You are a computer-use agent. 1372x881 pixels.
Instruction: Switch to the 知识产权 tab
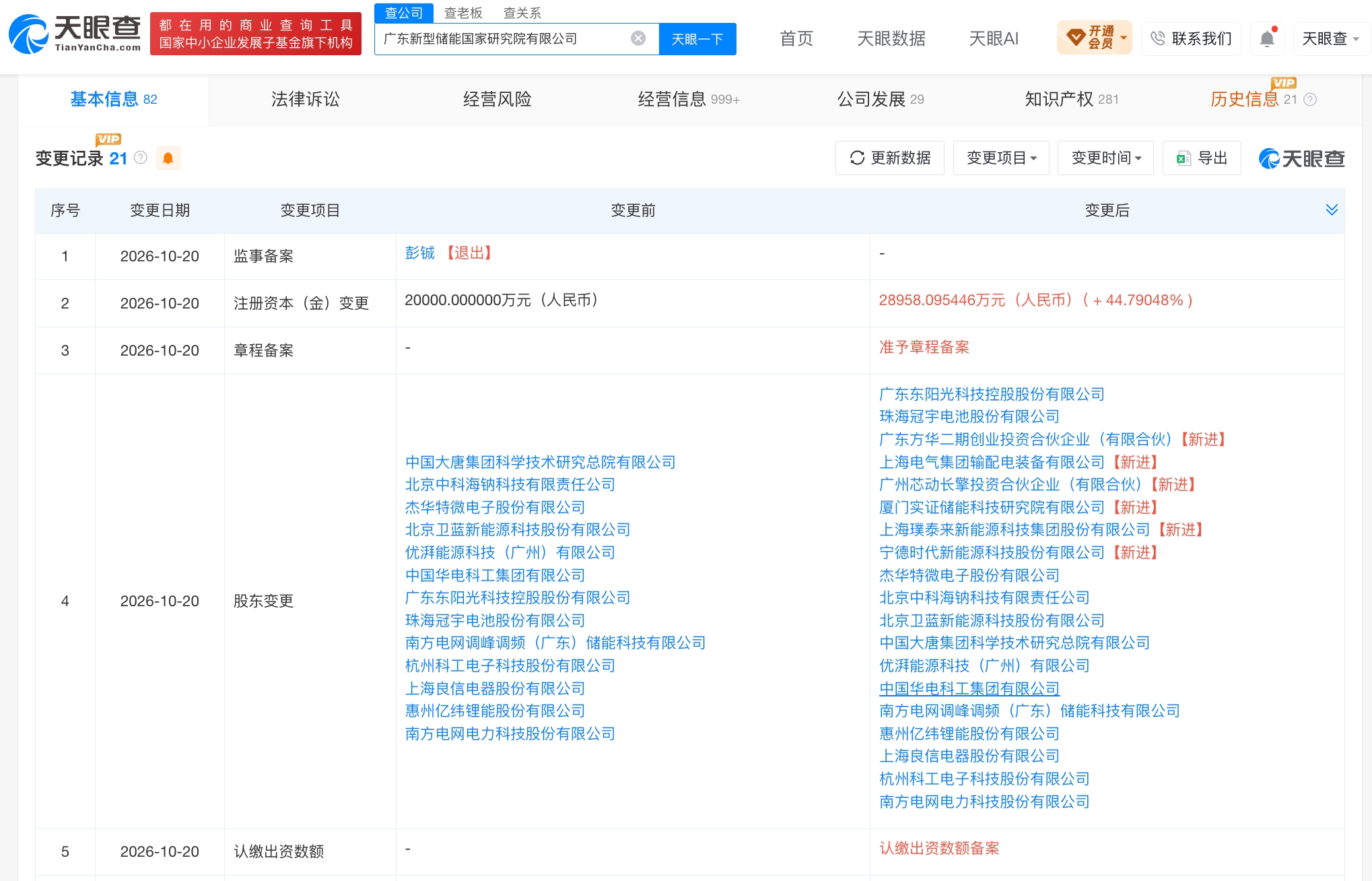(x=1072, y=100)
